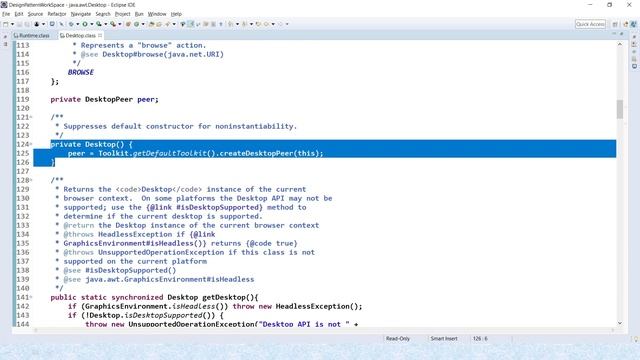This screenshot has height=360, width=640.
Task: Click the Next Annotation arrow icon
Action: coord(231,24)
